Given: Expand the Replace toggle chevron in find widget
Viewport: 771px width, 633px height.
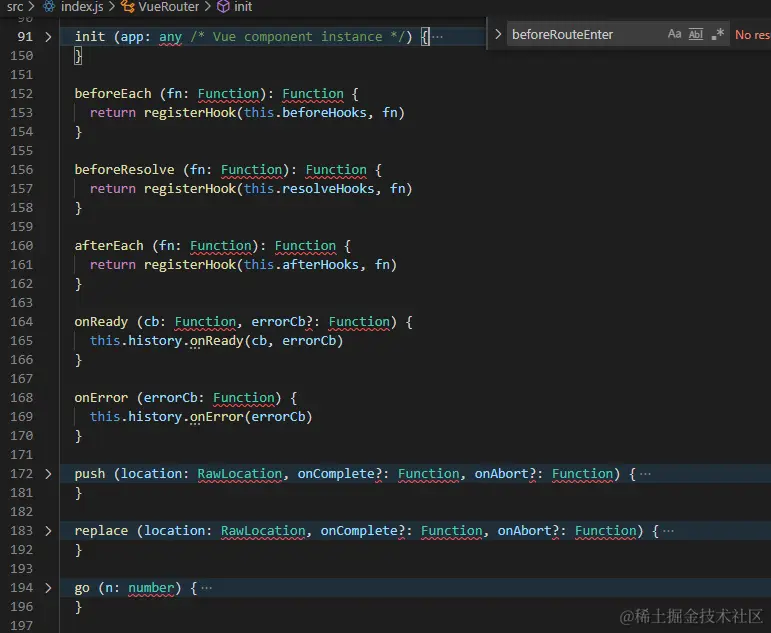Looking at the screenshot, I should (498, 34).
